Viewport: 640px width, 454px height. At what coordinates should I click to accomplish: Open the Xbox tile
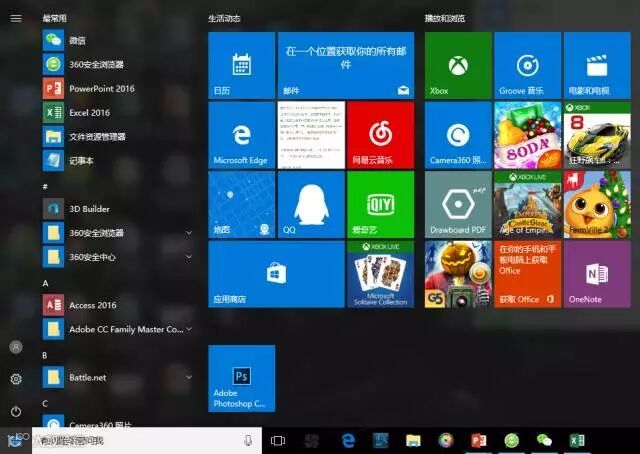[458, 65]
